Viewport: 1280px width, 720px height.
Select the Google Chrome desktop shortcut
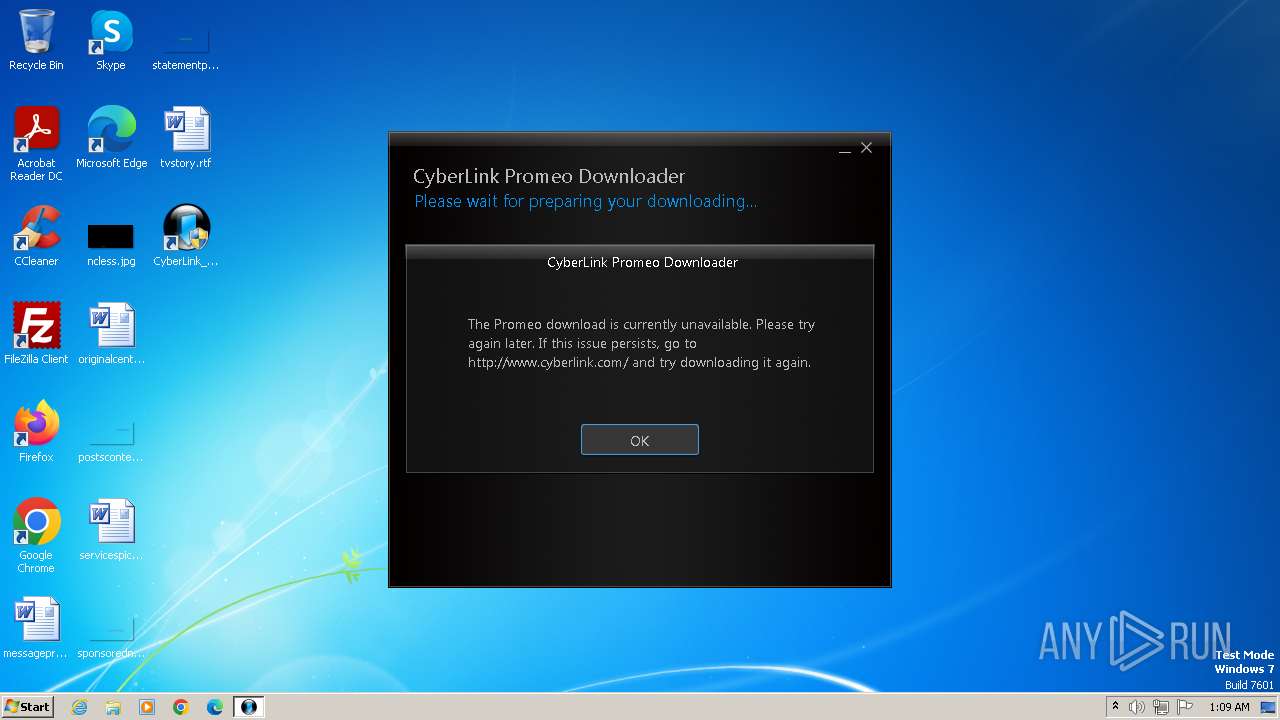(x=36, y=536)
